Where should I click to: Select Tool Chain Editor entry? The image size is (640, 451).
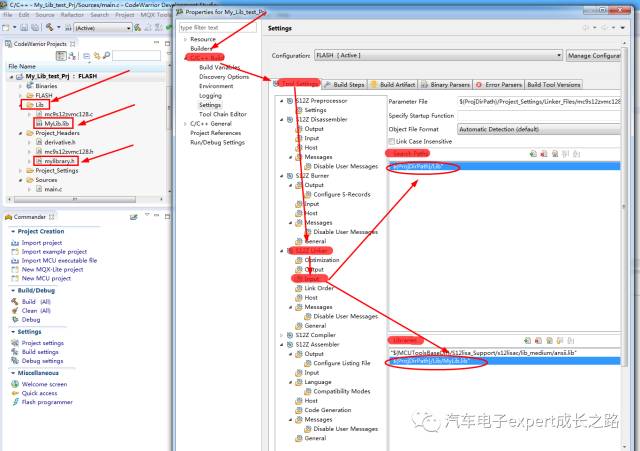coord(223,114)
